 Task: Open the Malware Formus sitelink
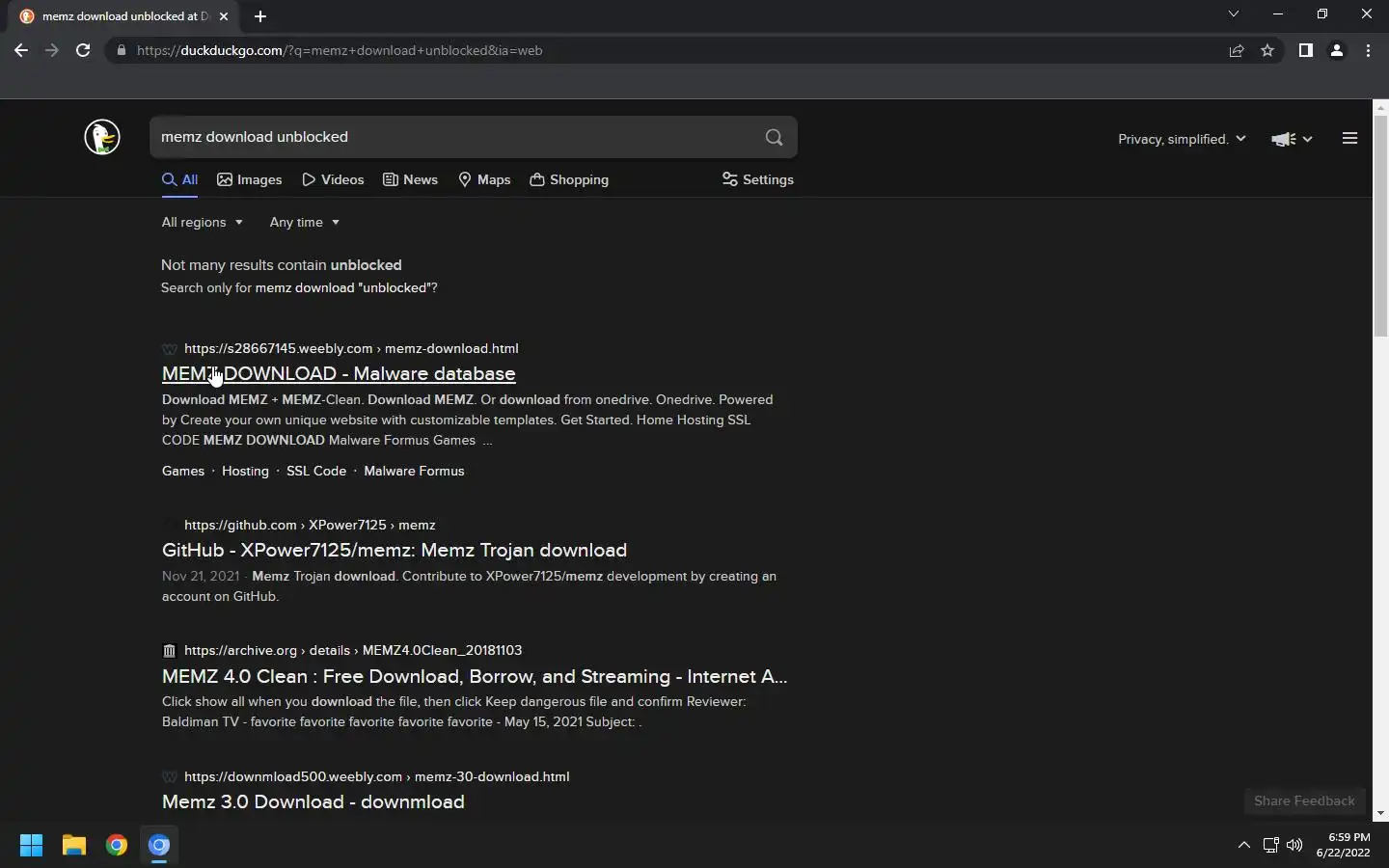[x=414, y=471]
